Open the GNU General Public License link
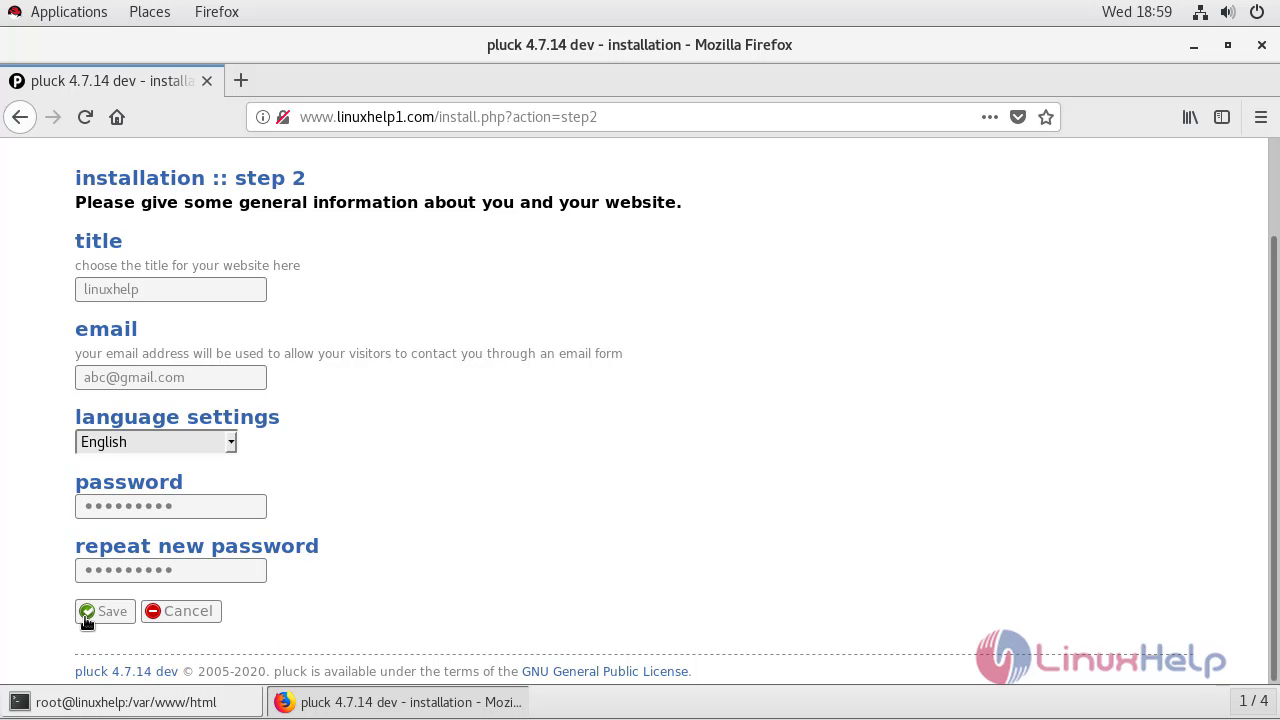 (605, 671)
